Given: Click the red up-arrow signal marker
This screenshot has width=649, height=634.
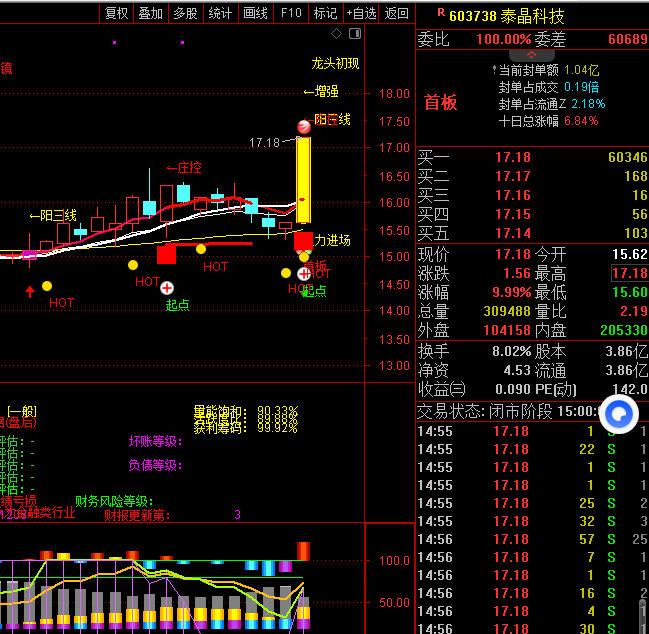Looking at the screenshot, I should (x=30, y=291).
